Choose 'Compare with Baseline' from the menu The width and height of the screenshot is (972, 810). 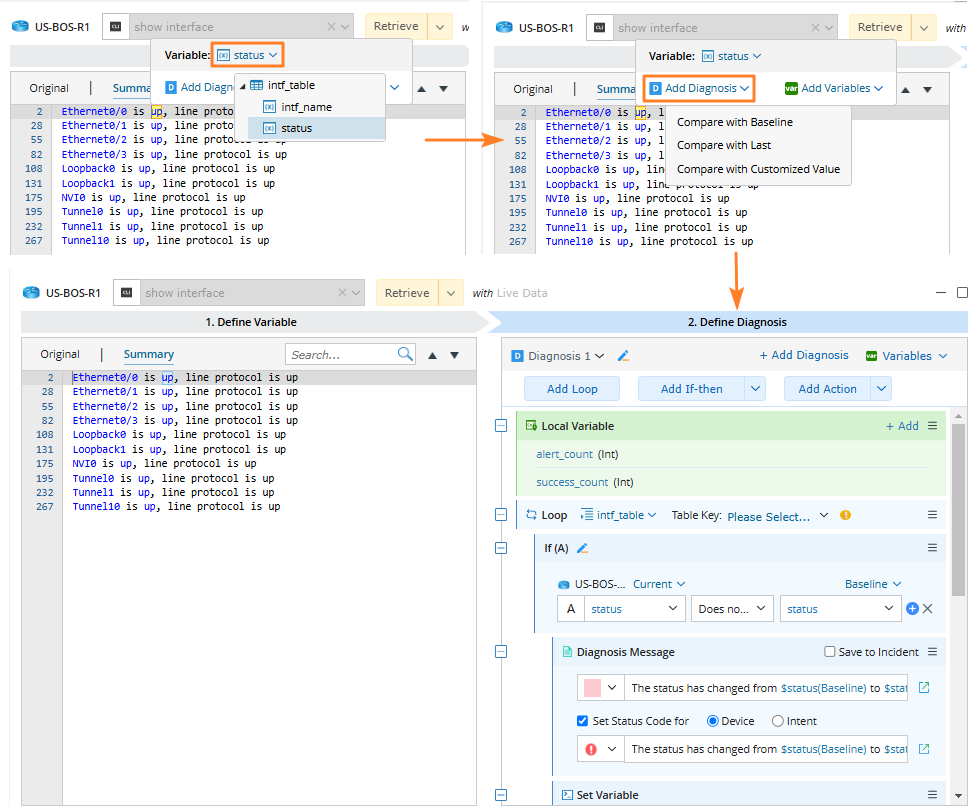(x=734, y=122)
